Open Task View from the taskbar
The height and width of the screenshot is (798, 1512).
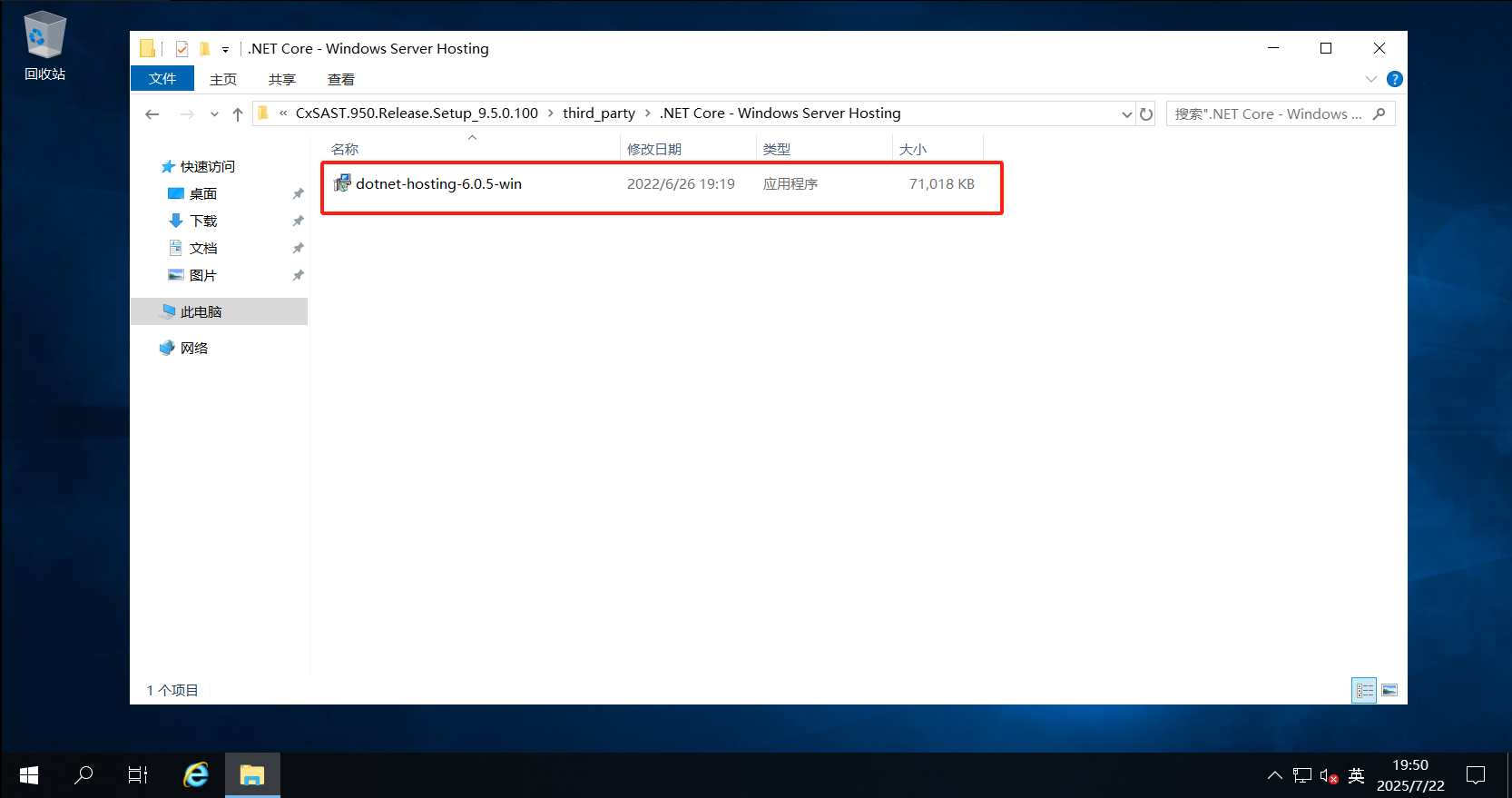(138, 775)
